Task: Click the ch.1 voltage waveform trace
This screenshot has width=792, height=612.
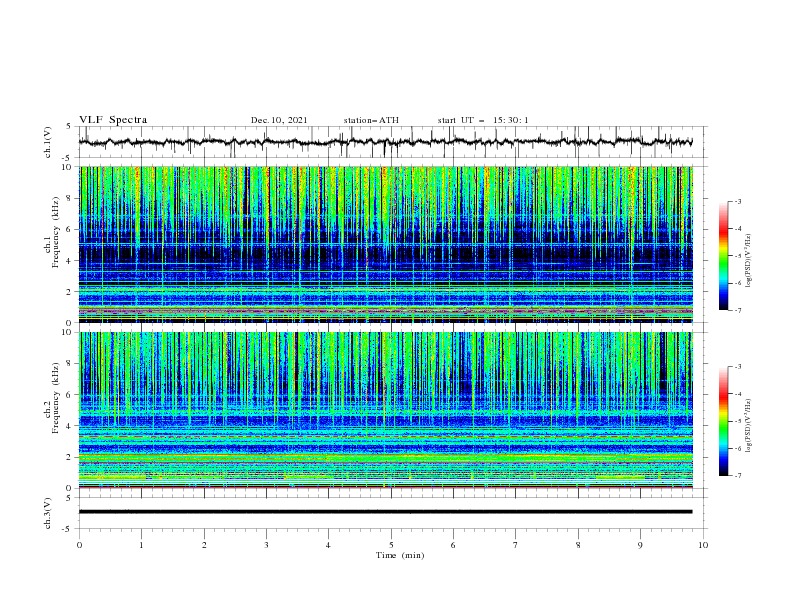Action: pos(385,142)
